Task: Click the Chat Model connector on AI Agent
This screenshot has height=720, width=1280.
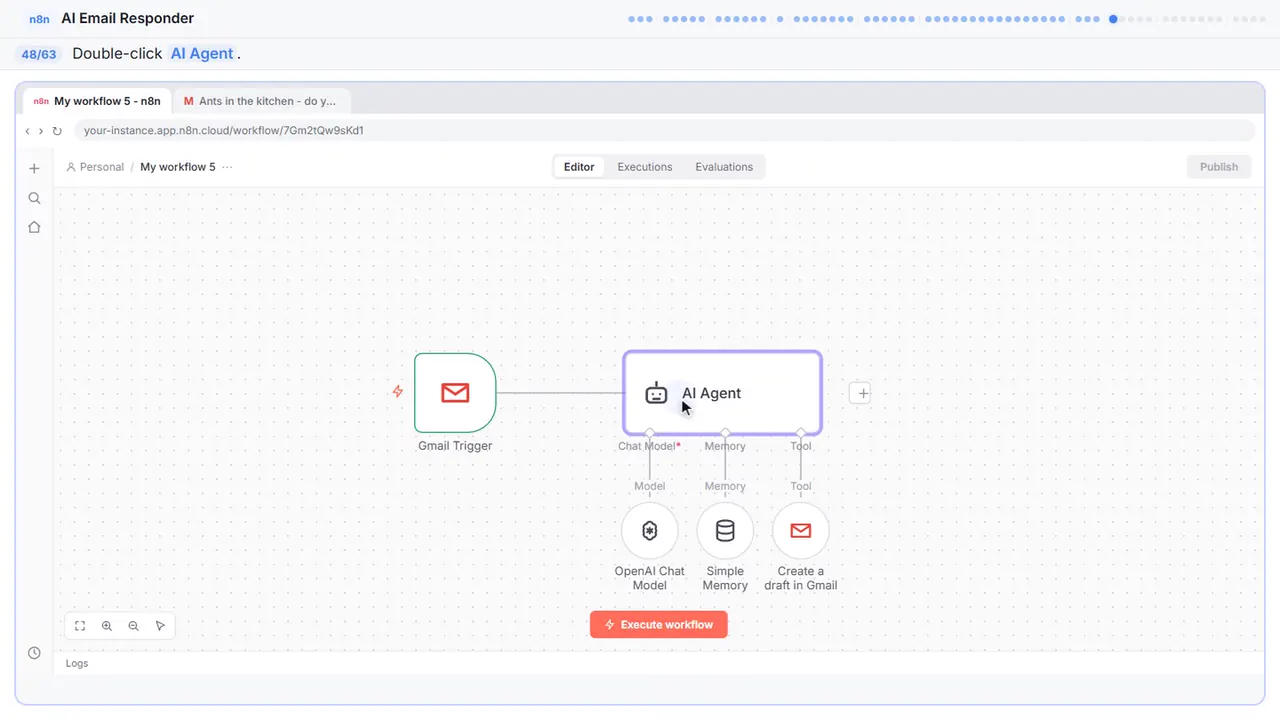Action: [x=650, y=433]
